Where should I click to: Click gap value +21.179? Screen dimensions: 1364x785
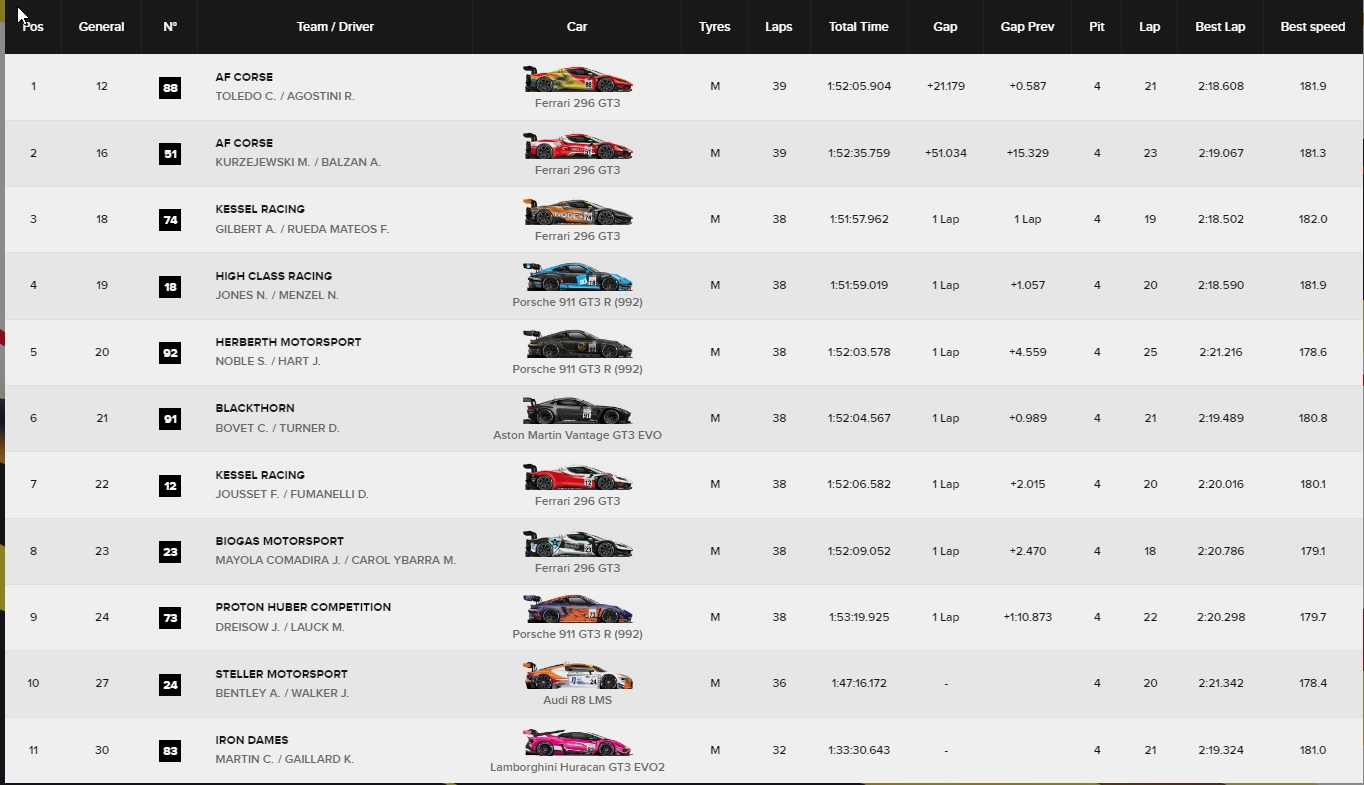pyautogui.click(x=945, y=86)
